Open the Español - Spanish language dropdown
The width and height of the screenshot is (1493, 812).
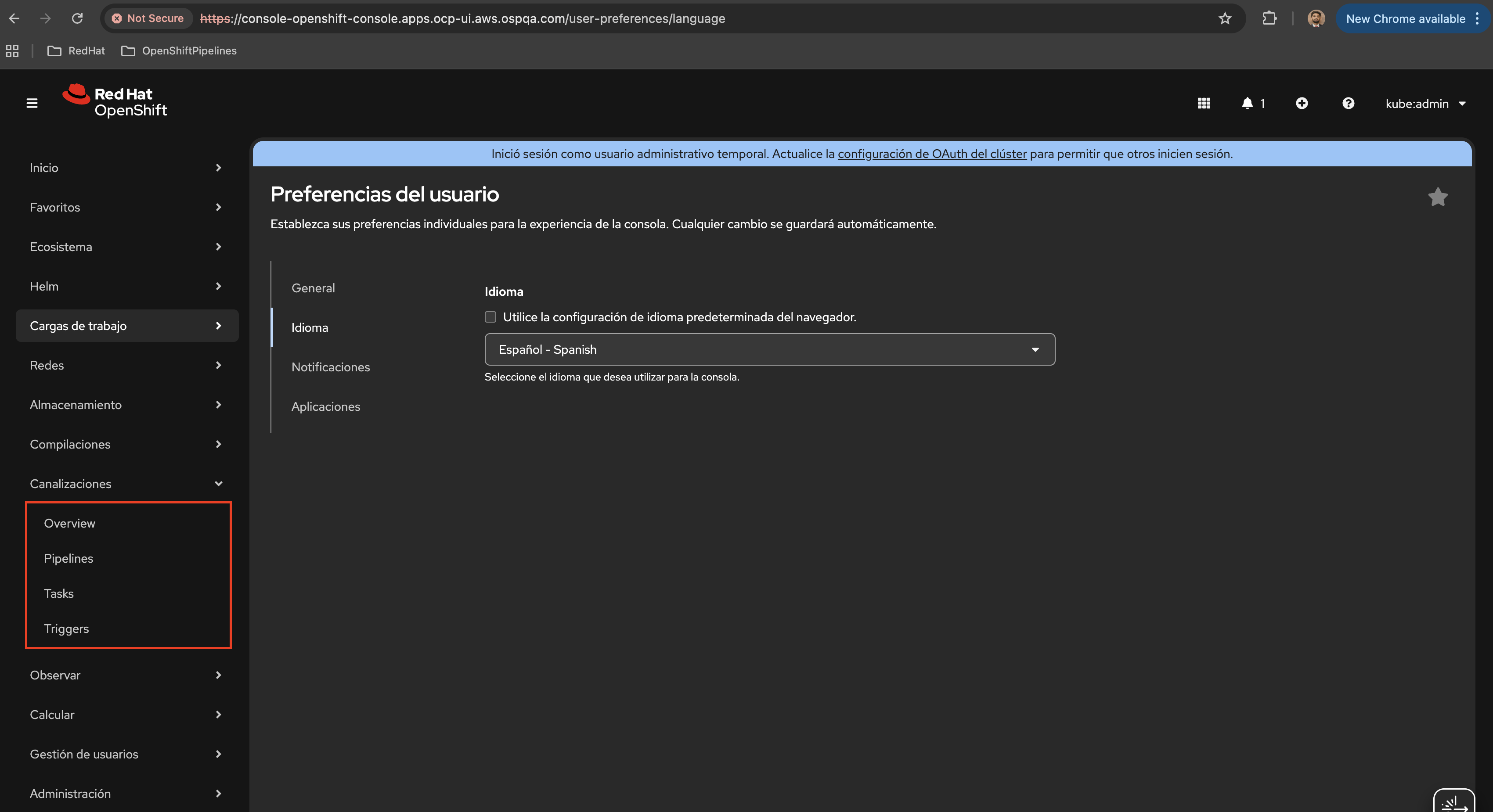[x=769, y=349]
